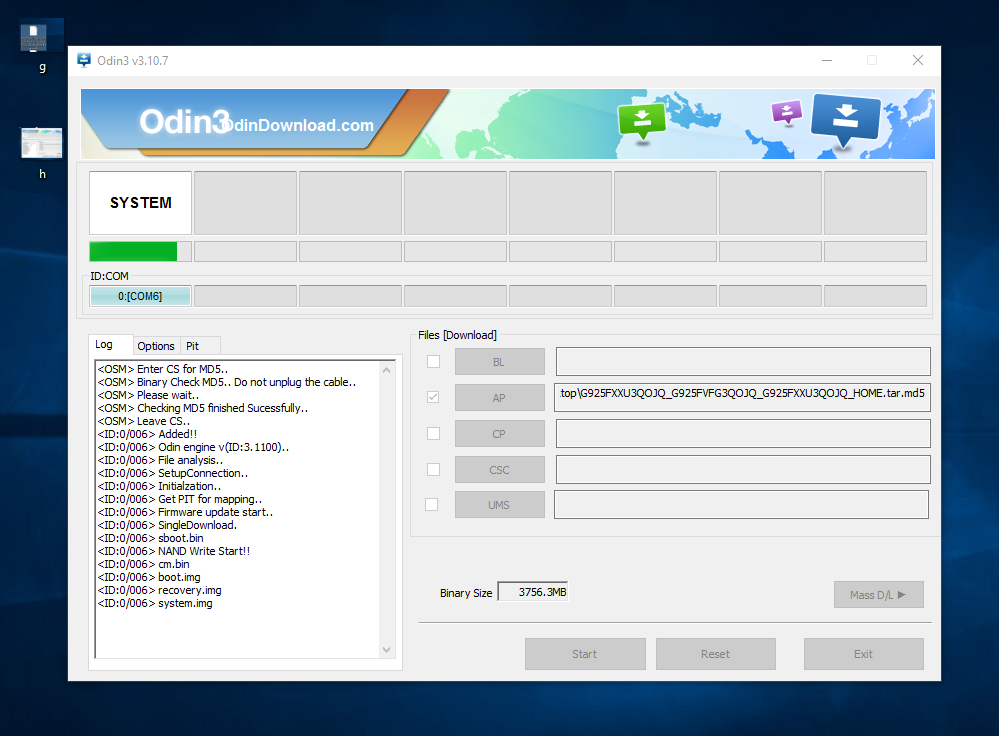Select the desktop icon labeled g
Image resolution: width=999 pixels, height=736 pixels.
tap(42, 46)
